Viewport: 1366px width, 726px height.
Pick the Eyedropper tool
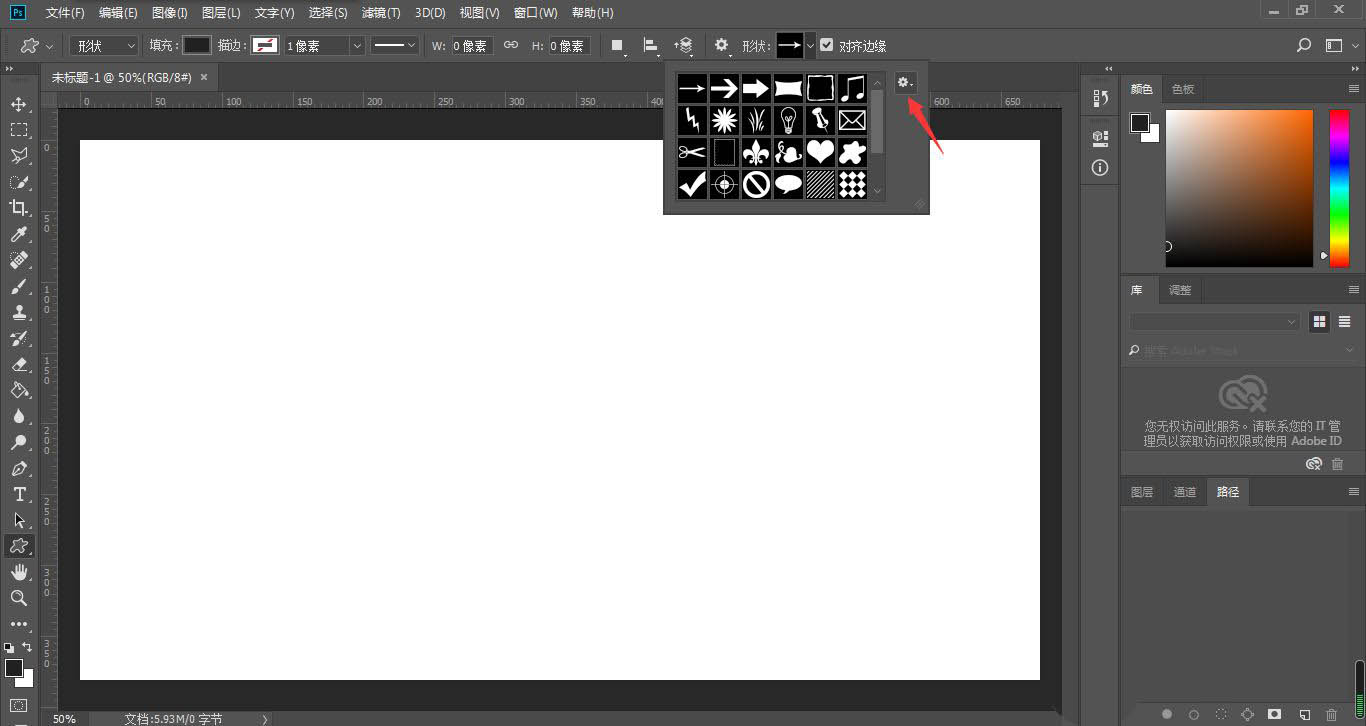pyautogui.click(x=19, y=234)
